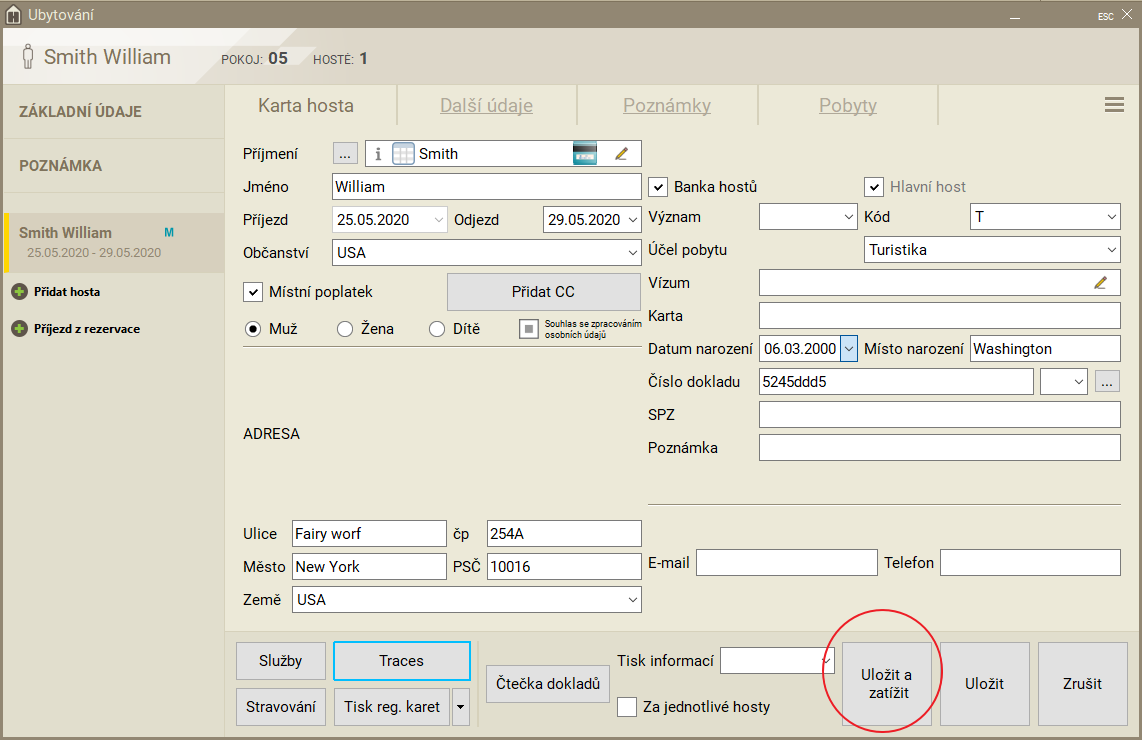Click the plus icon for Příjezd z rezervace
This screenshot has height=740, width=1142.
(x=19, y=329)
